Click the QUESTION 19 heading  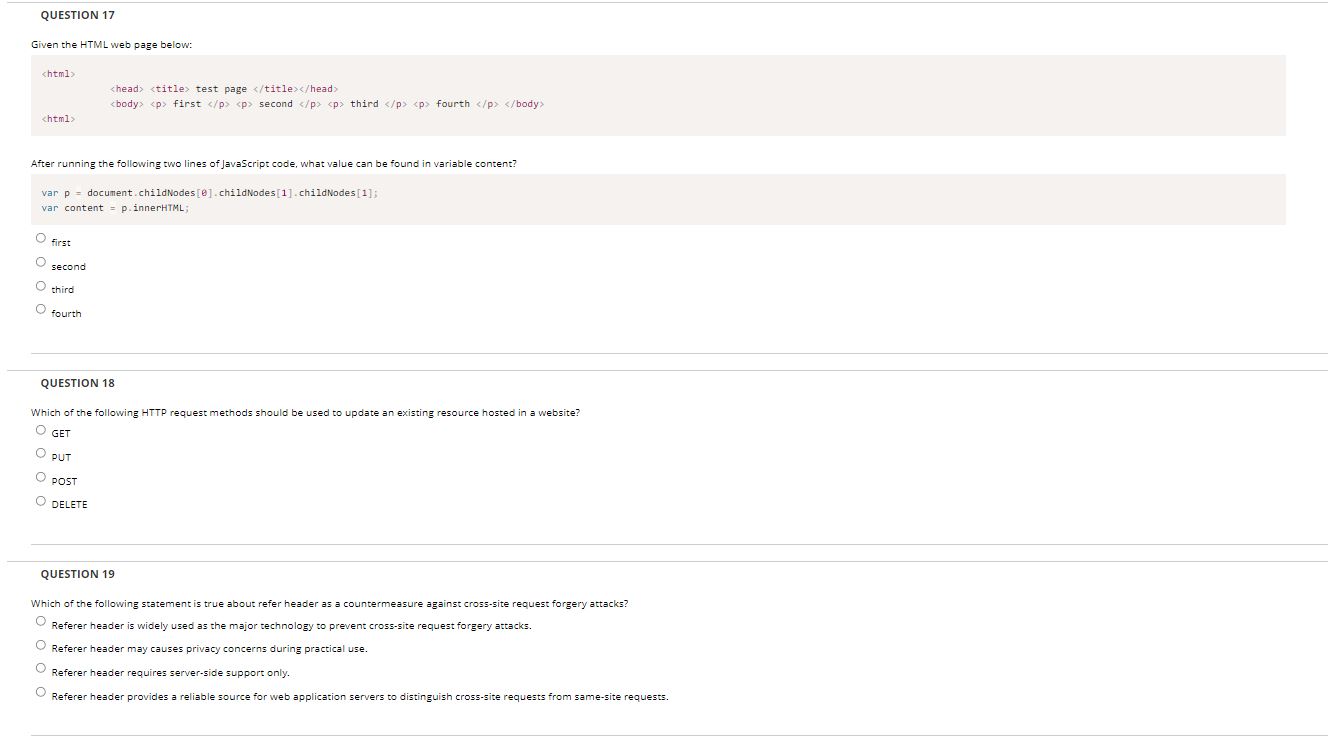[77, 574]
